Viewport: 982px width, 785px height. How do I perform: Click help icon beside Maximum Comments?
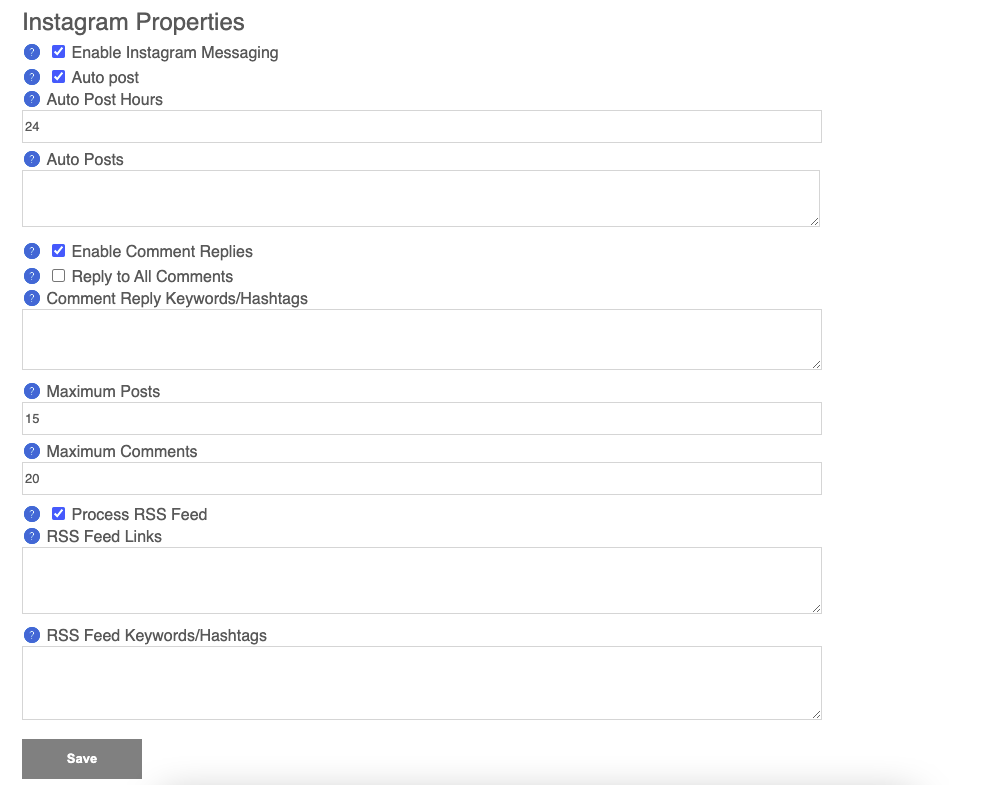[32, 451]
